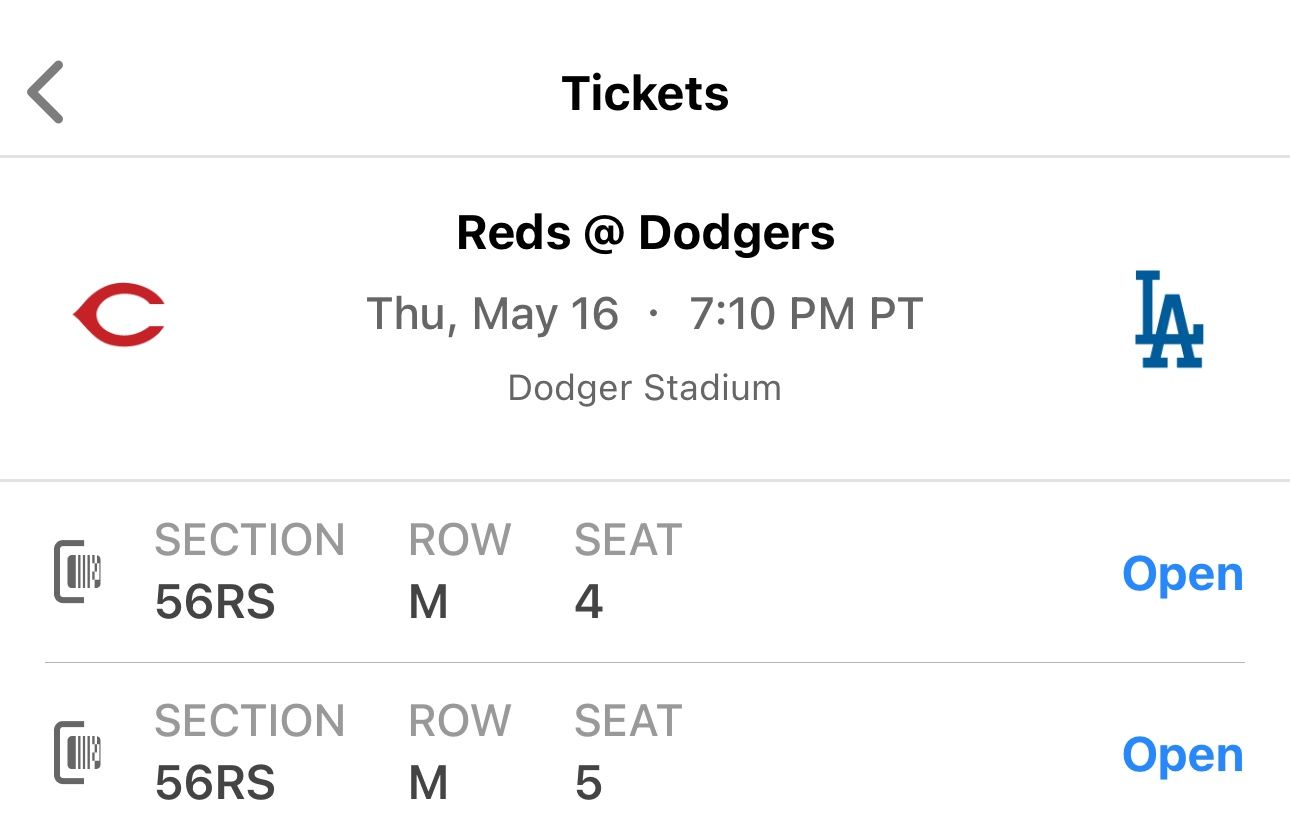
Task: Tap the LA Dodgers logo
Action: 1168,319
